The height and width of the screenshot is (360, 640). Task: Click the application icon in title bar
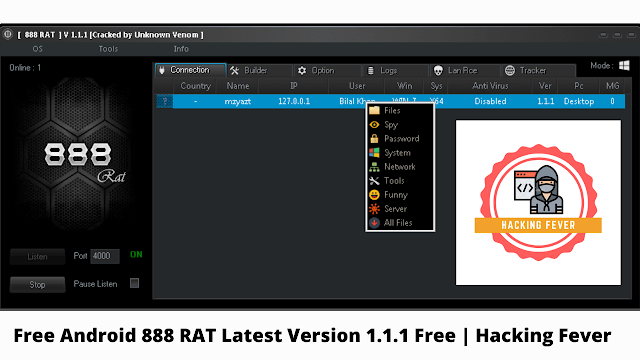click(x=7, y=34)
